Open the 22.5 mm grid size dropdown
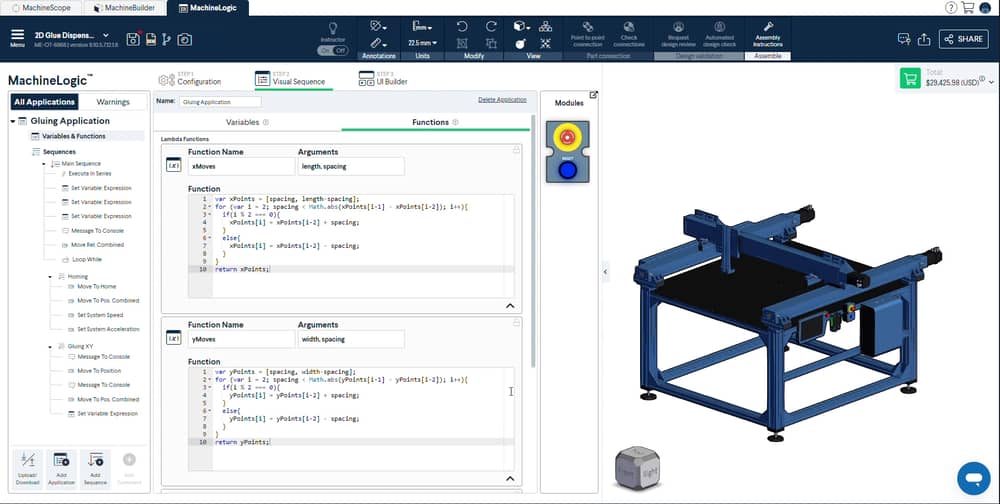Screen dimensions: 1000x504 point(422,43)
